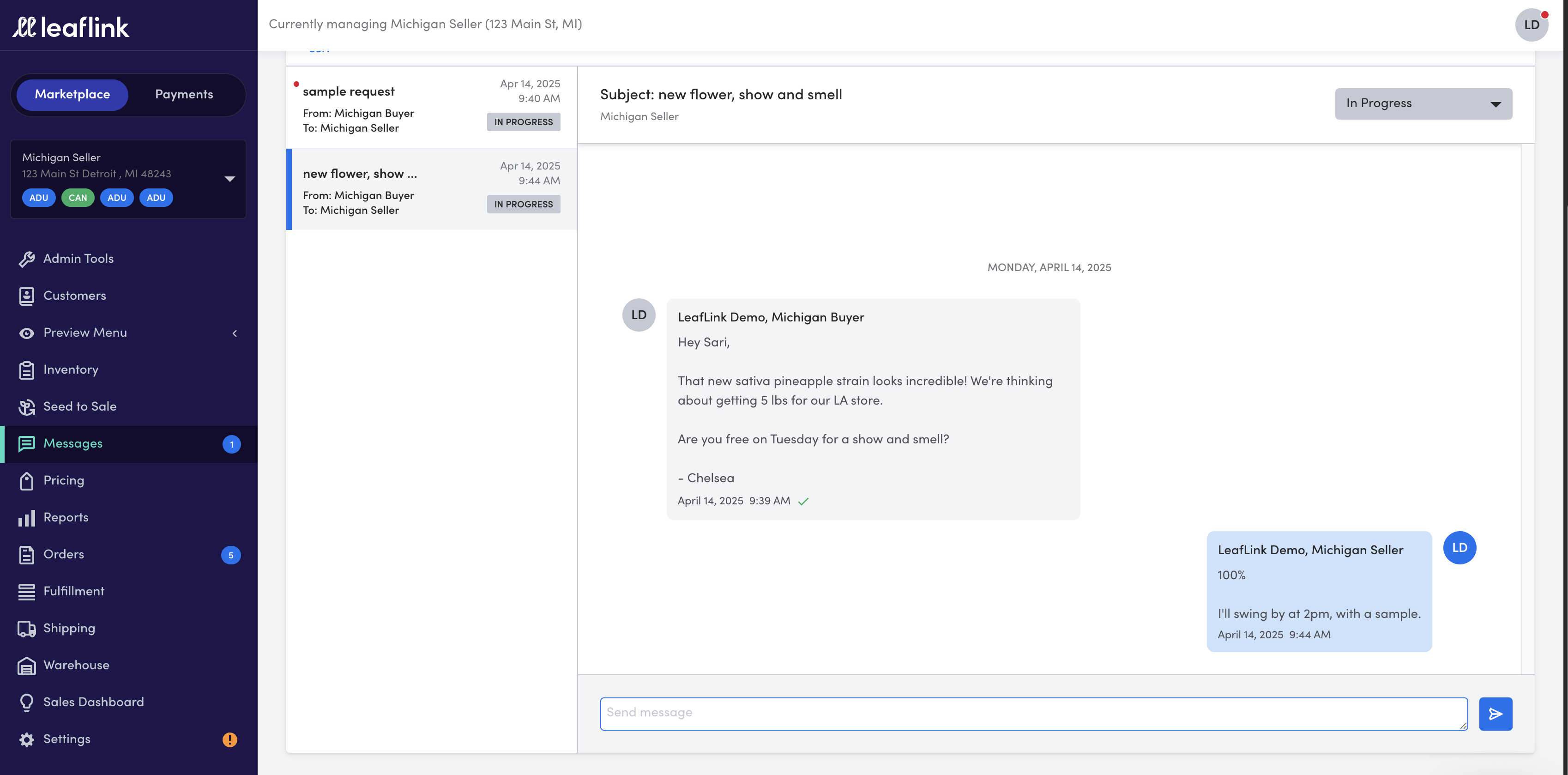Navigate to Fulfillment
The height and width of the screenshot is (775, 1568).
128,591
